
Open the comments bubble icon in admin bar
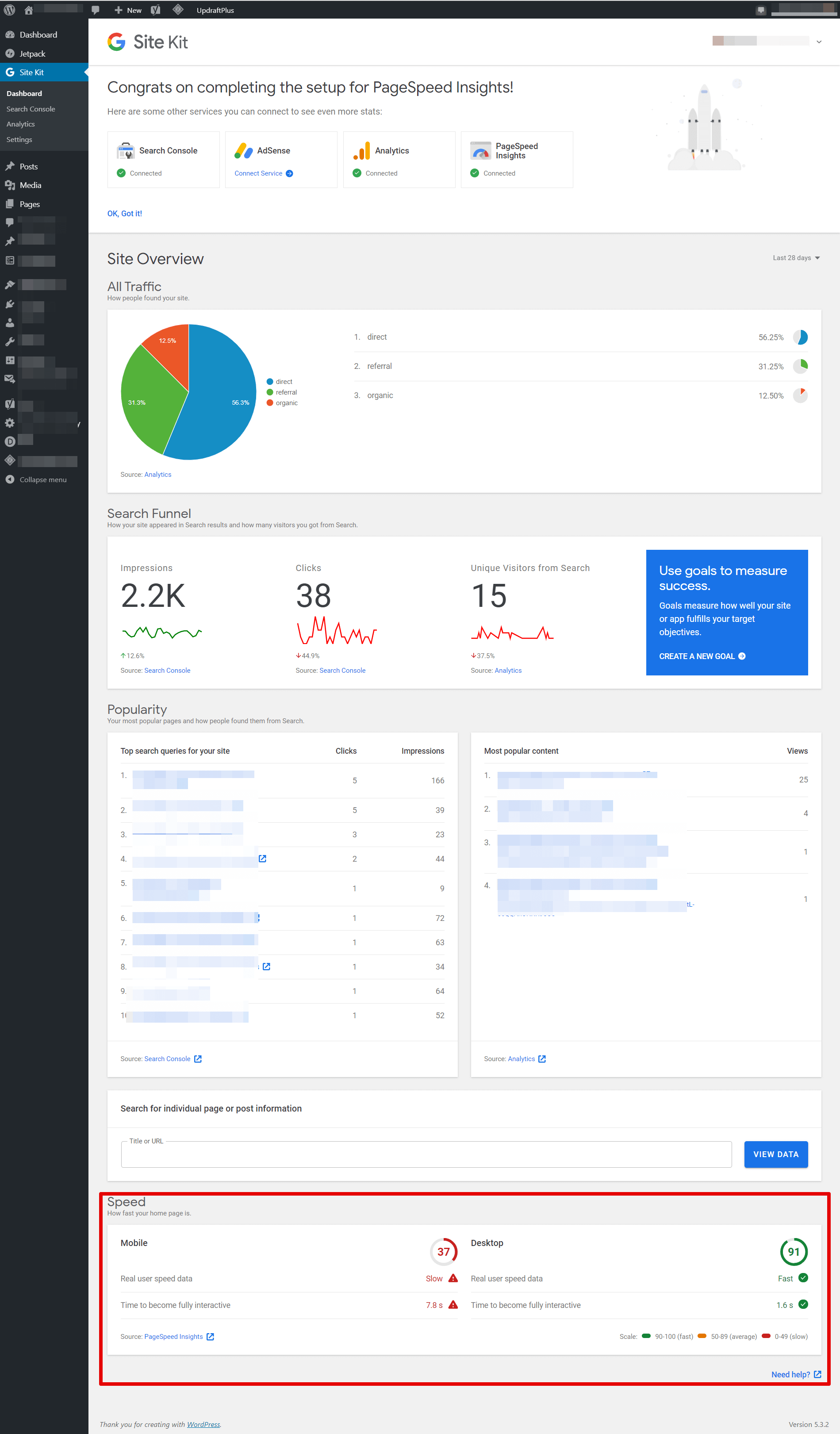[96, 10]
